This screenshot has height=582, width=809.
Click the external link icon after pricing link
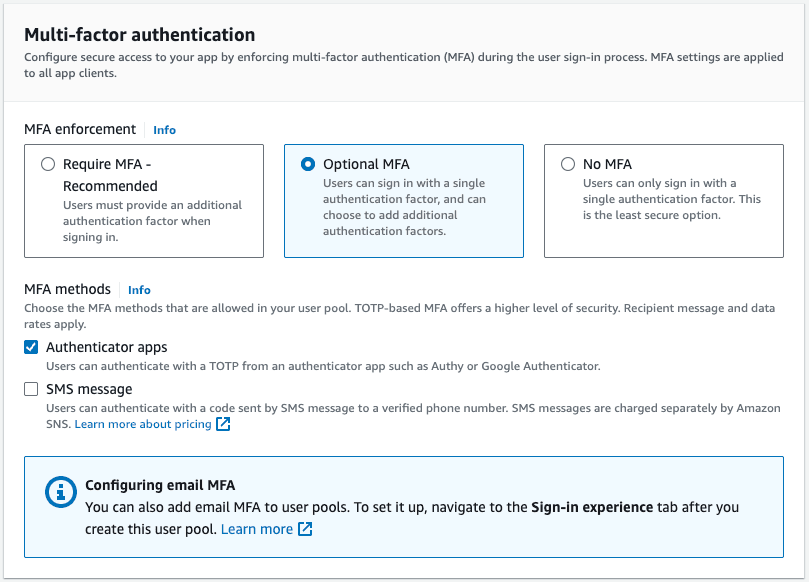point(221,424)
